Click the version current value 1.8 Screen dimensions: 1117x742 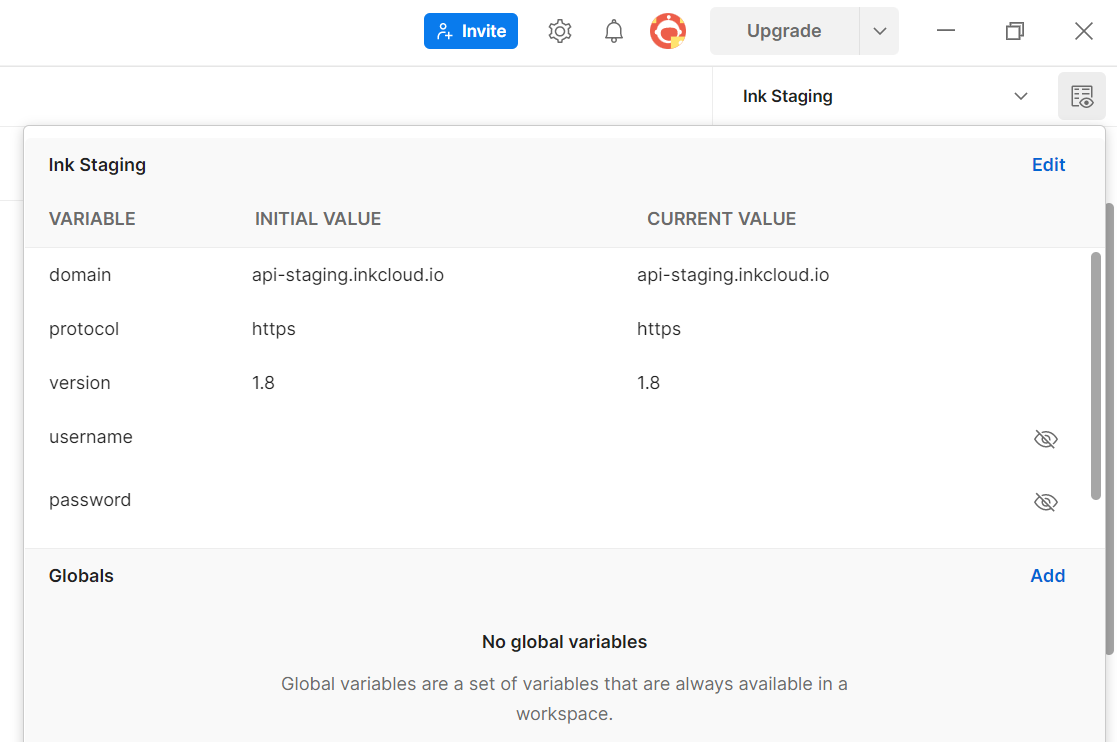point(648,383)
